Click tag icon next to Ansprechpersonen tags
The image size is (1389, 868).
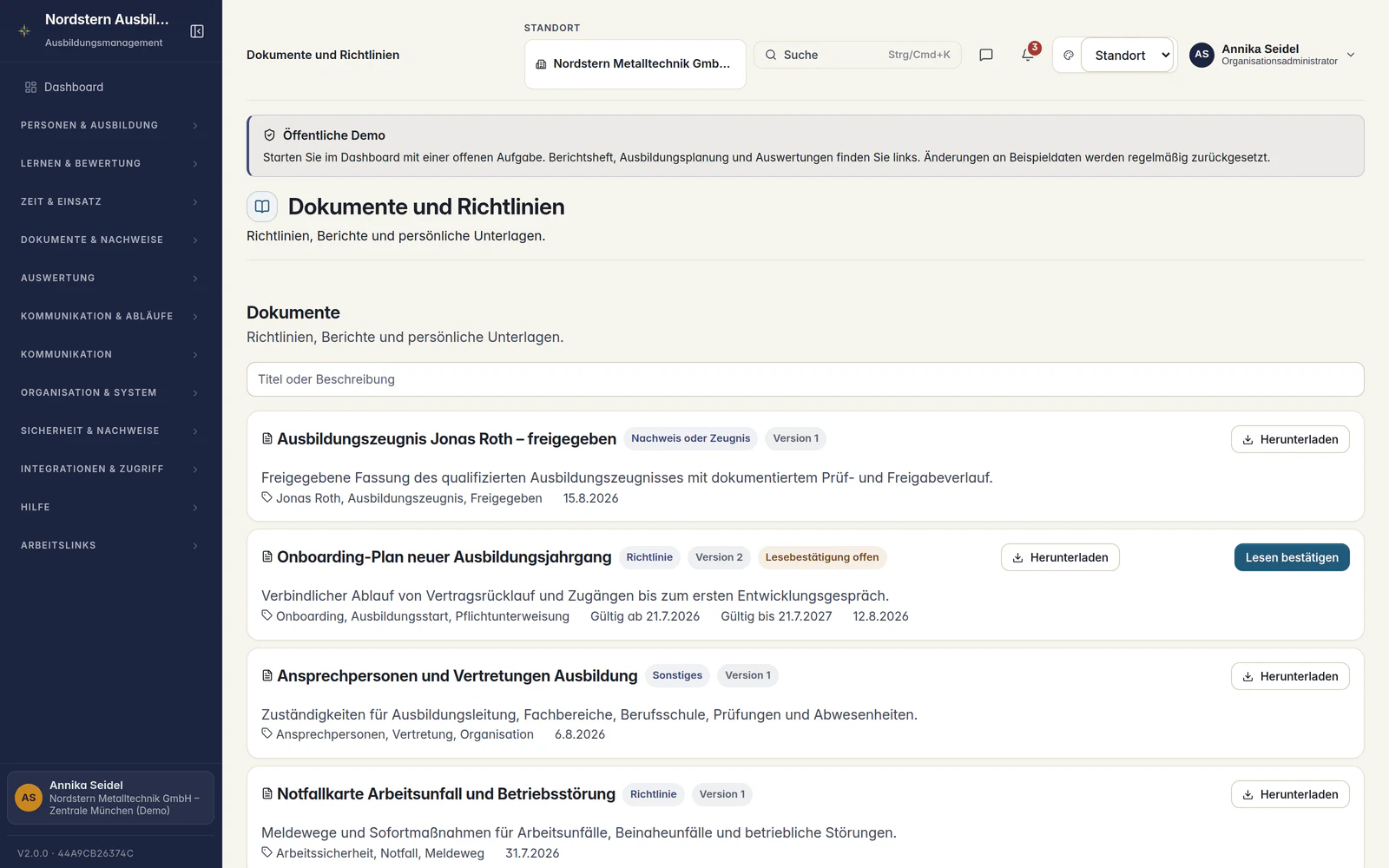pyautogui.click(x=267, y=733)
